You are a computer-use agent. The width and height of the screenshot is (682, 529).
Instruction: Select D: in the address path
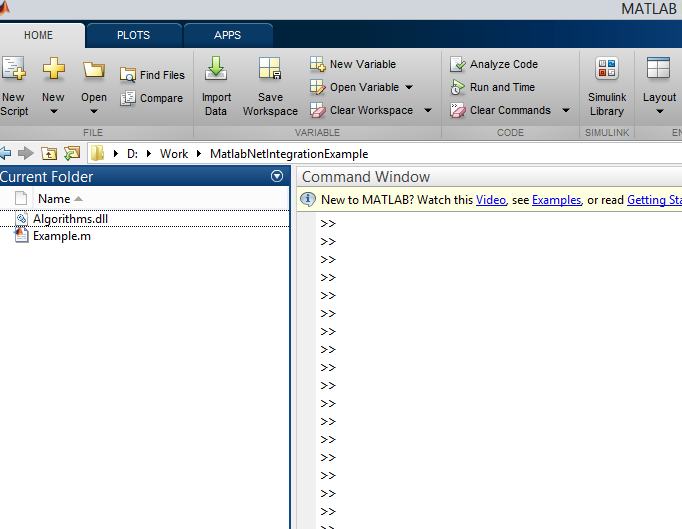pos(132,154)
